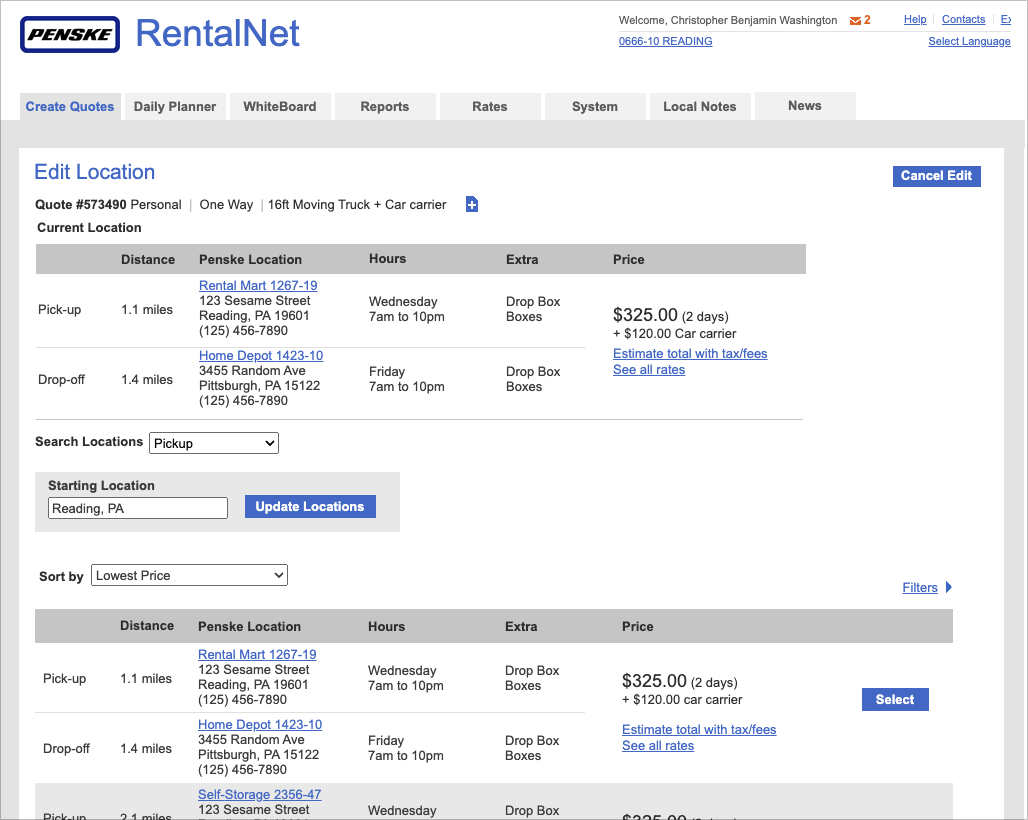The image size is (1028, 820).
Task: Open the Filters link
Action: point(920,588)
